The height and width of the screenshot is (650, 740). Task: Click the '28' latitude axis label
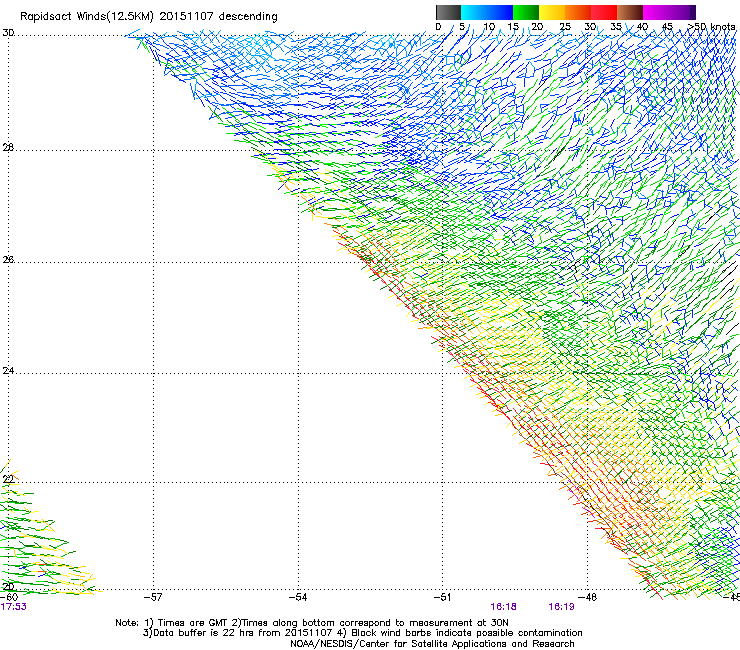[x=8, y=148]
